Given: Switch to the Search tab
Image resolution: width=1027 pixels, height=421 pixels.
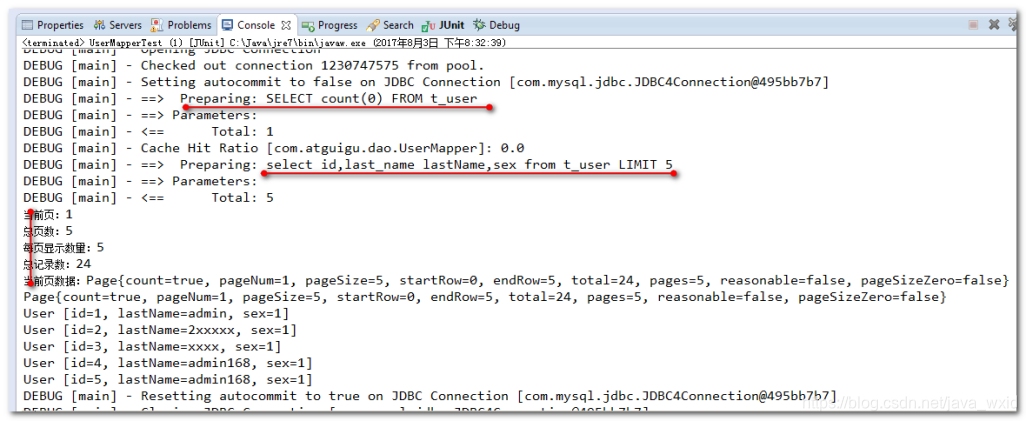Looking at the screenshot, I should pos(390,26).
